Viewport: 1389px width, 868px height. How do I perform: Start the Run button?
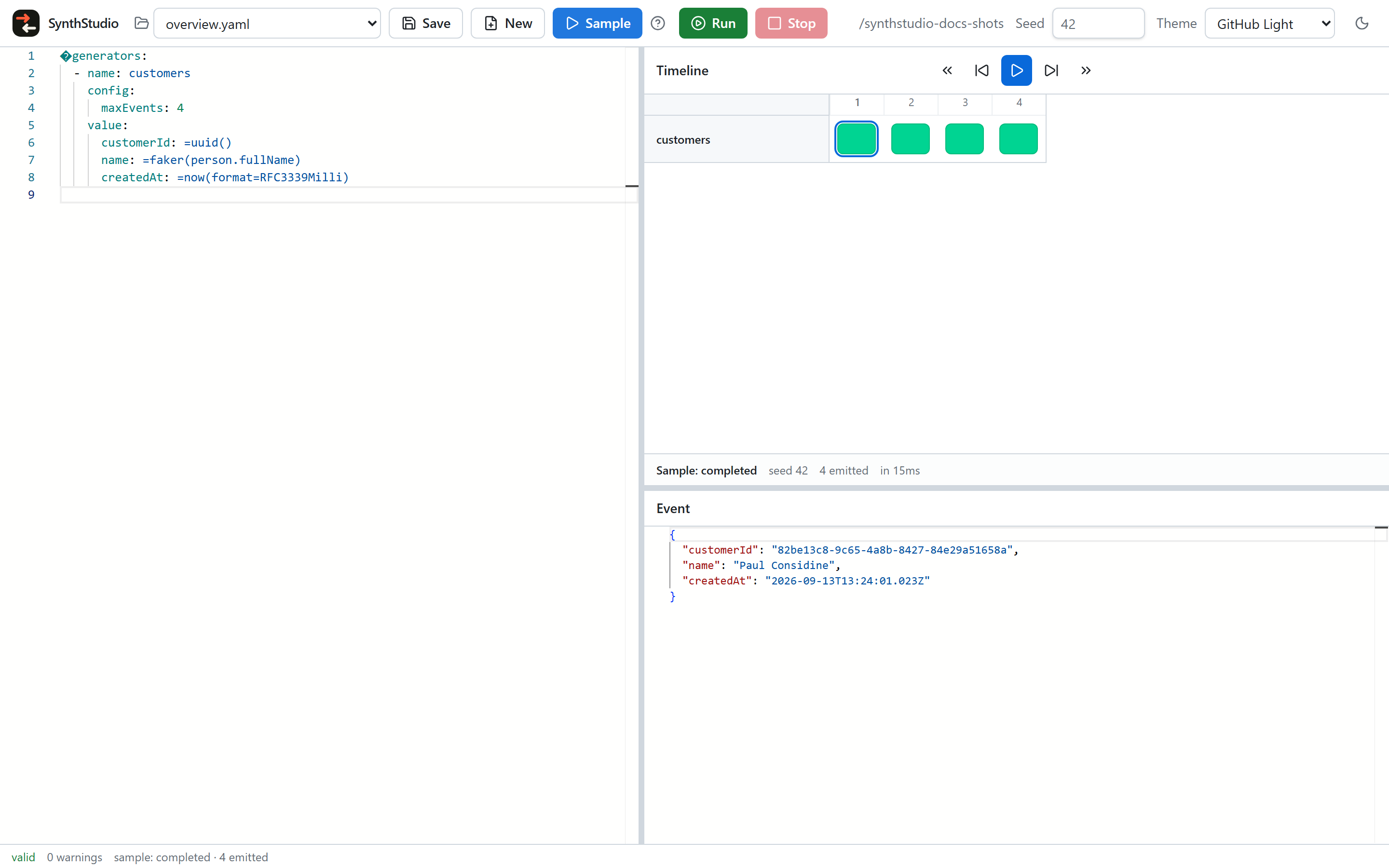pyautogui.click(x=713, y=23)
